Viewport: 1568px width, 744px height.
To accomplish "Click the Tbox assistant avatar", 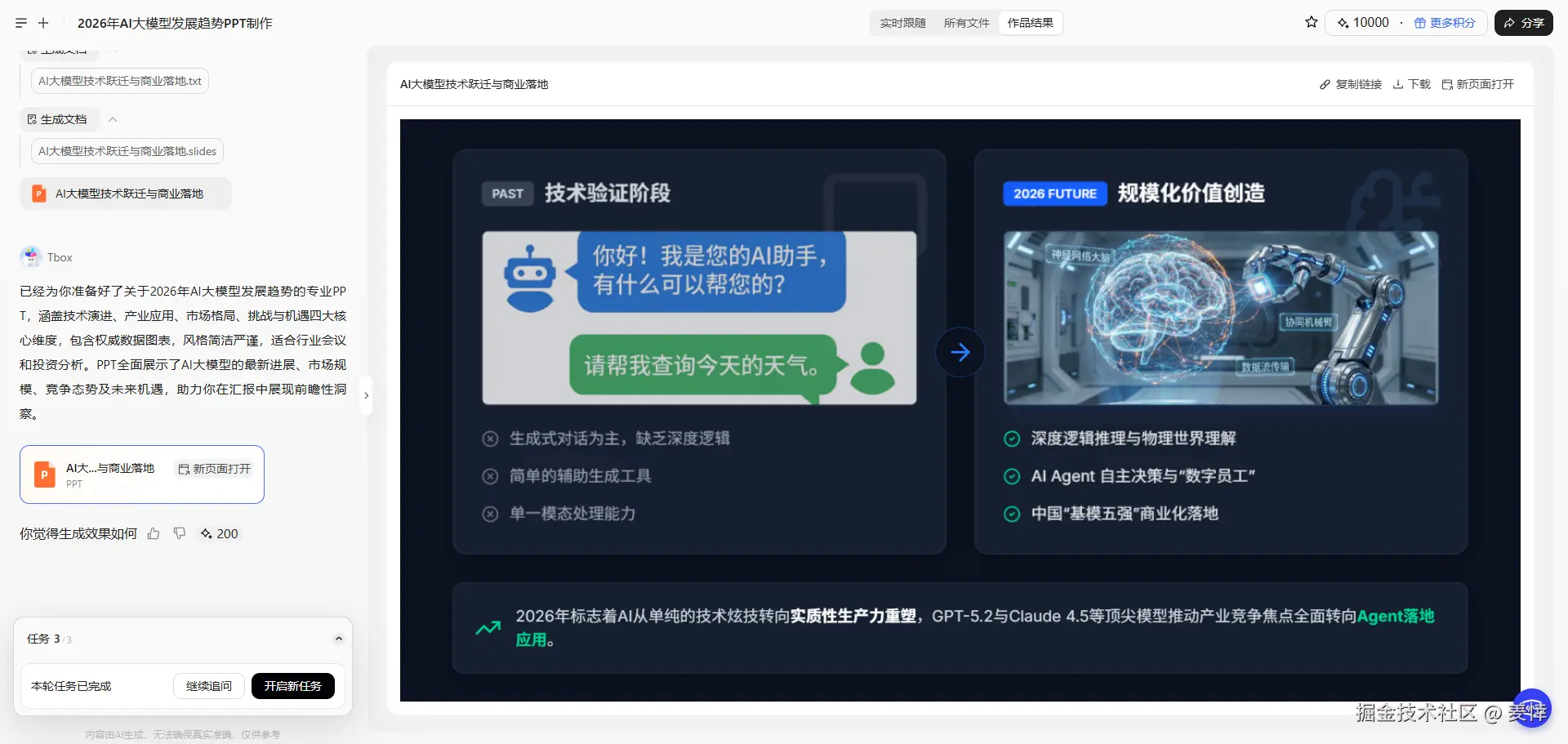I will [x=29, y=256].
